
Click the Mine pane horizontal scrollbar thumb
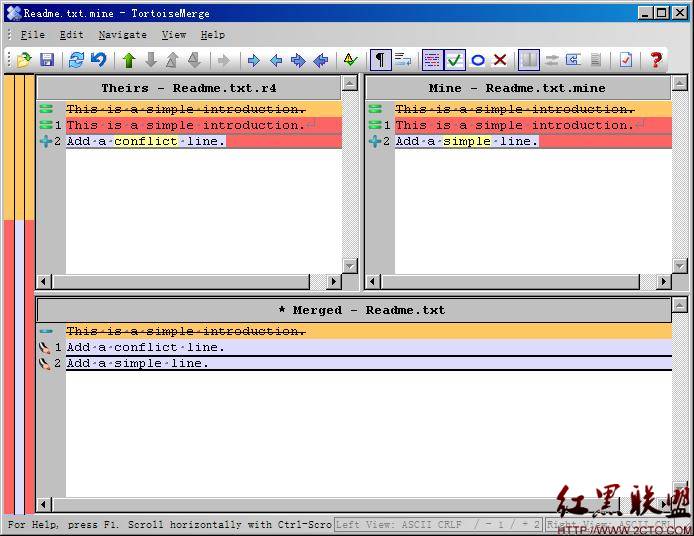[x=510, y=281]
